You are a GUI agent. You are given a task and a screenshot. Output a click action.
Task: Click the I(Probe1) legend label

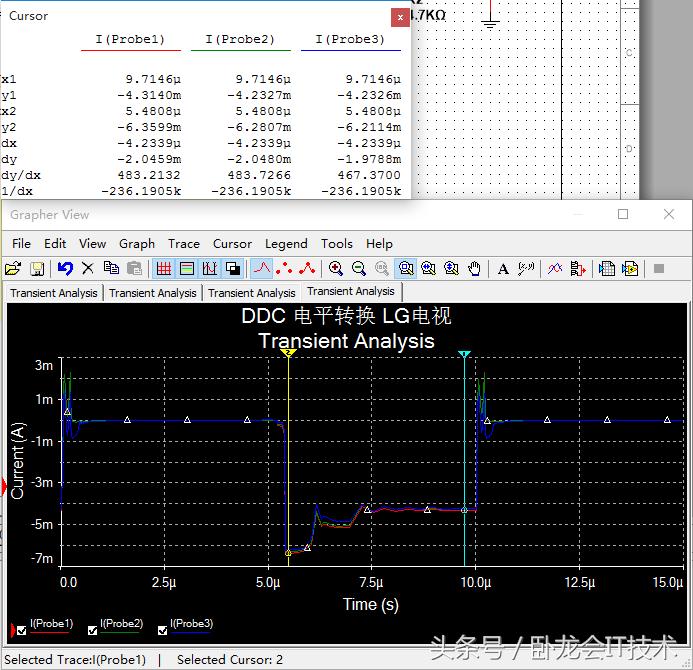pos(51,624)
